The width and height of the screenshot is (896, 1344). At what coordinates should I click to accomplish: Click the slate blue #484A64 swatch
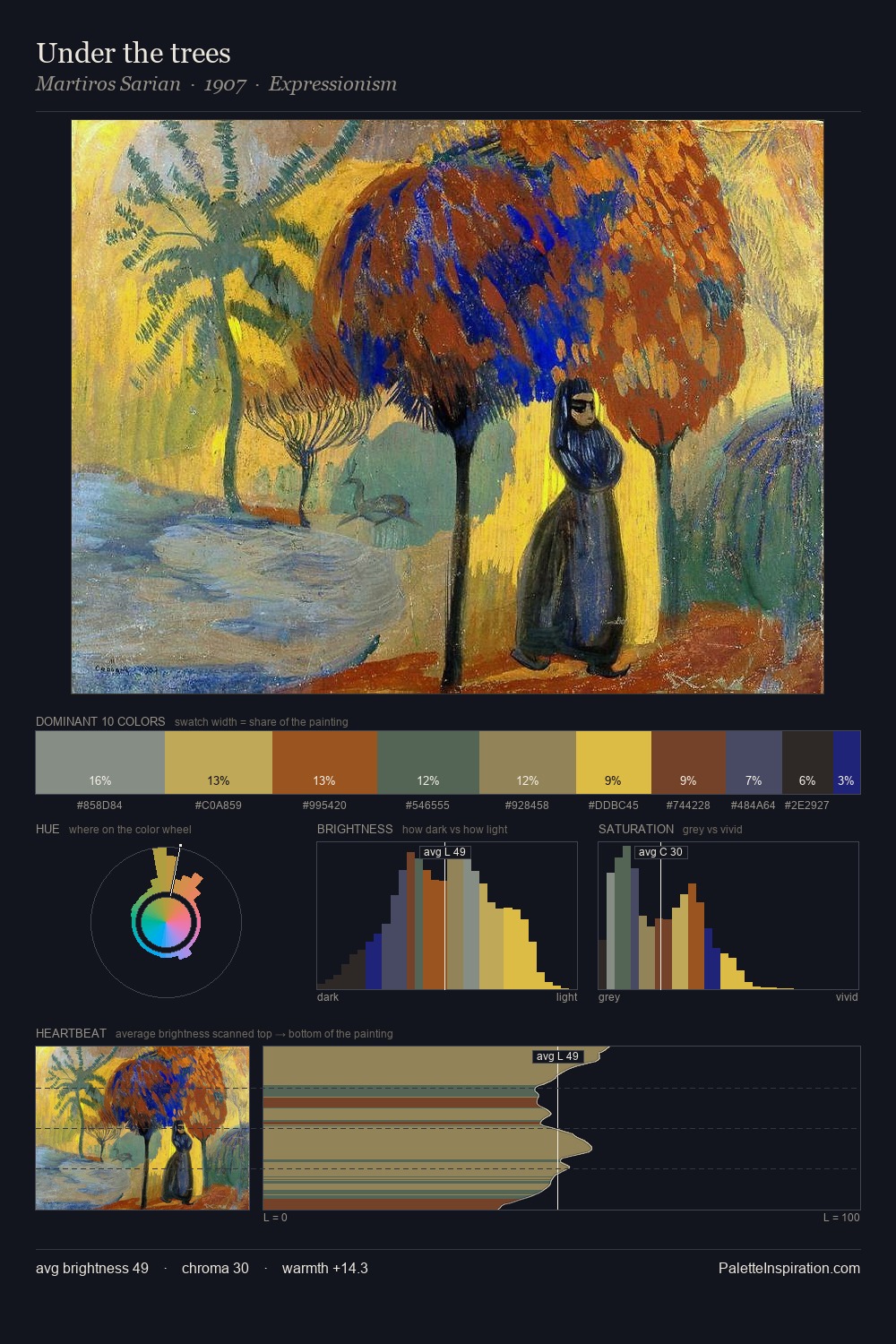coord(754,762)
